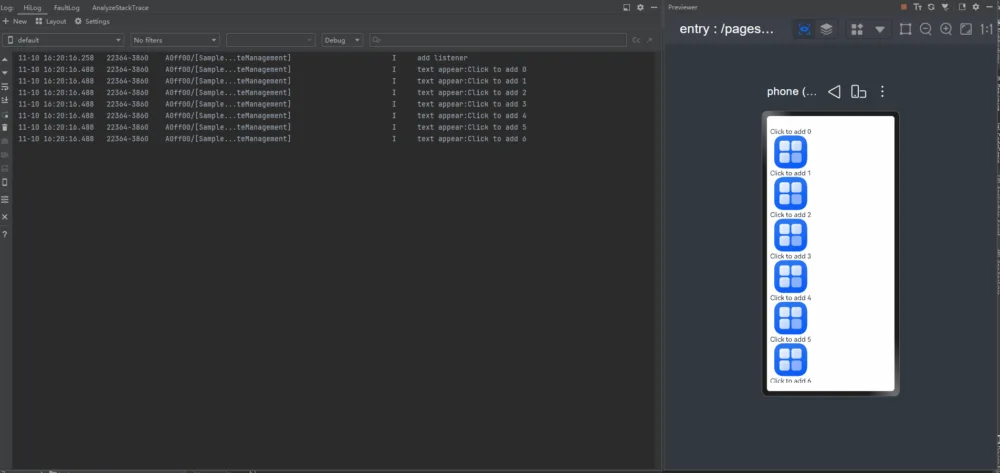Click the down-arrow layers icon in Previewer header
Viewport: 1000px width, 473px height.
(945, 7)
